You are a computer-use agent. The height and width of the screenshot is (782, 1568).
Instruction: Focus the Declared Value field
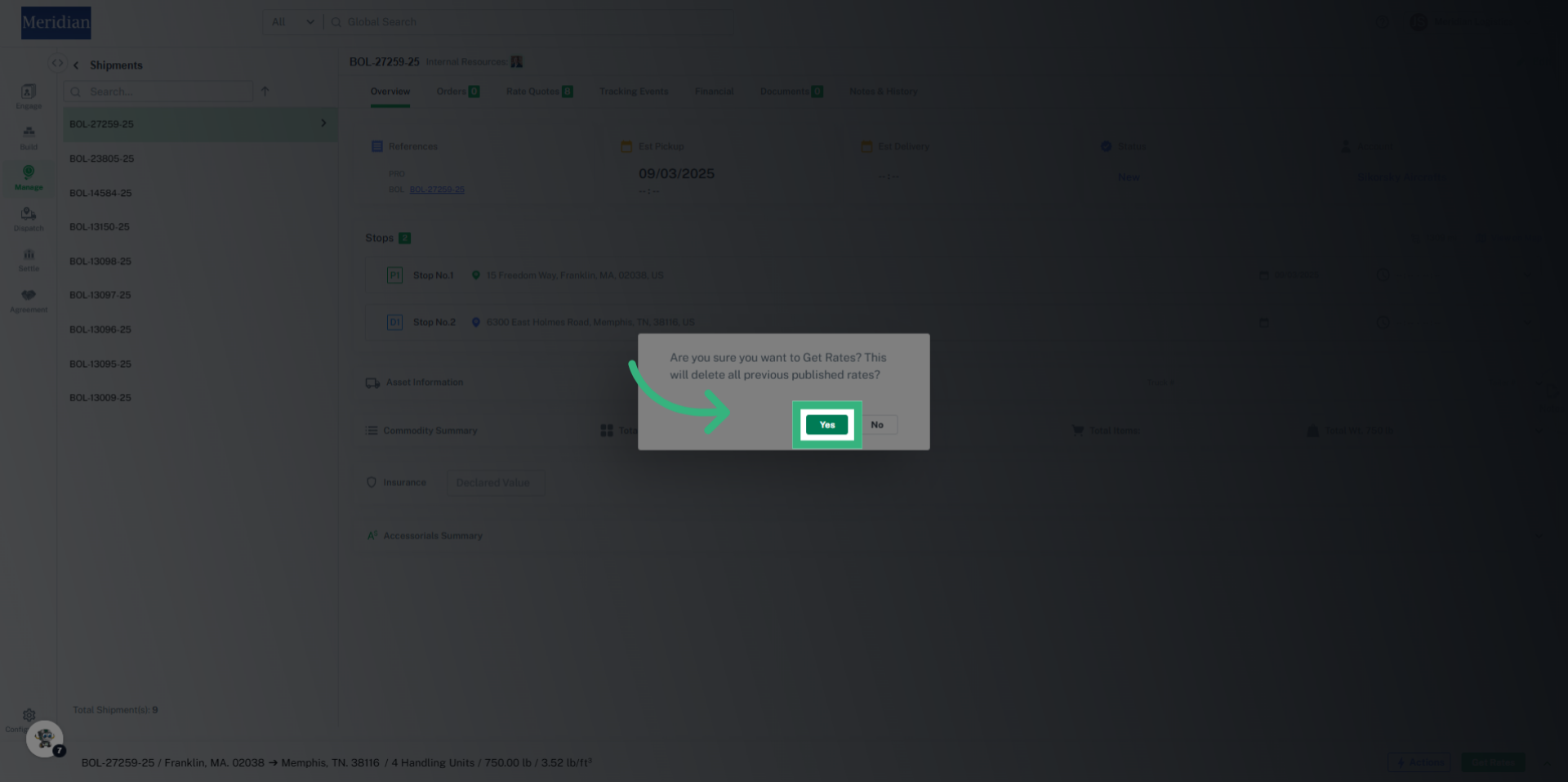(x=496, y=483)
